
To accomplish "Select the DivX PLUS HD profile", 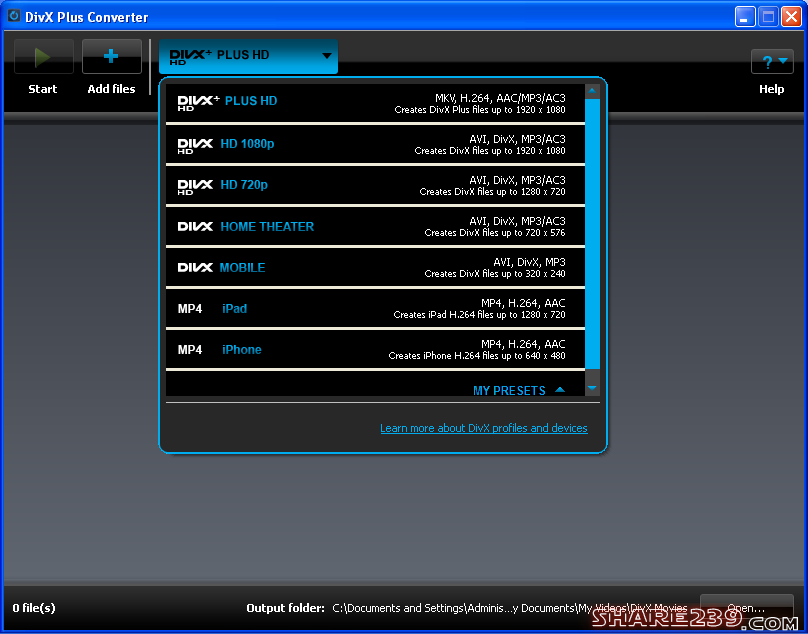I will tap(375, 103).
